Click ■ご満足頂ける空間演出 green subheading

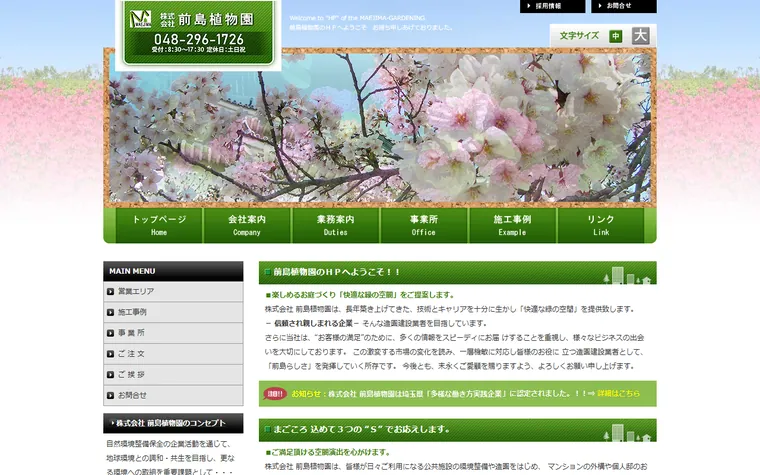tap(328, 452)
